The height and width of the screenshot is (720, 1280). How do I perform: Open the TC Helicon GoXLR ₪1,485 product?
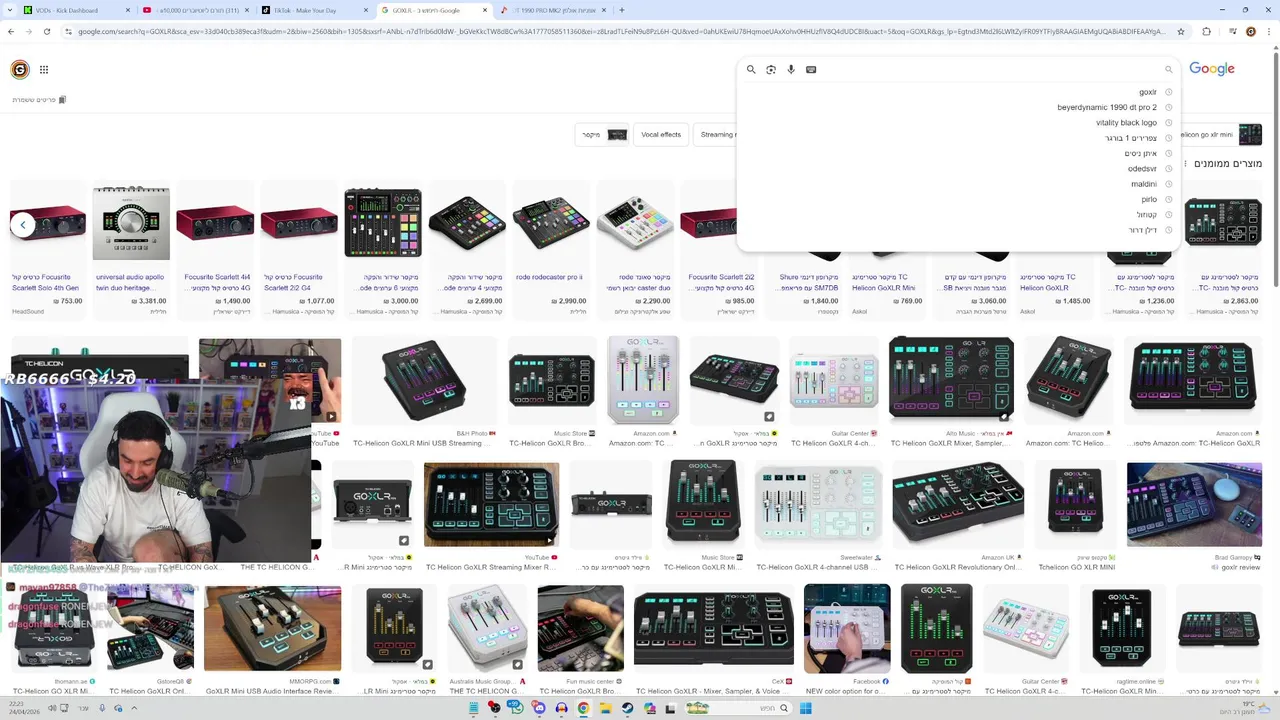click(x=1055, y=283)
